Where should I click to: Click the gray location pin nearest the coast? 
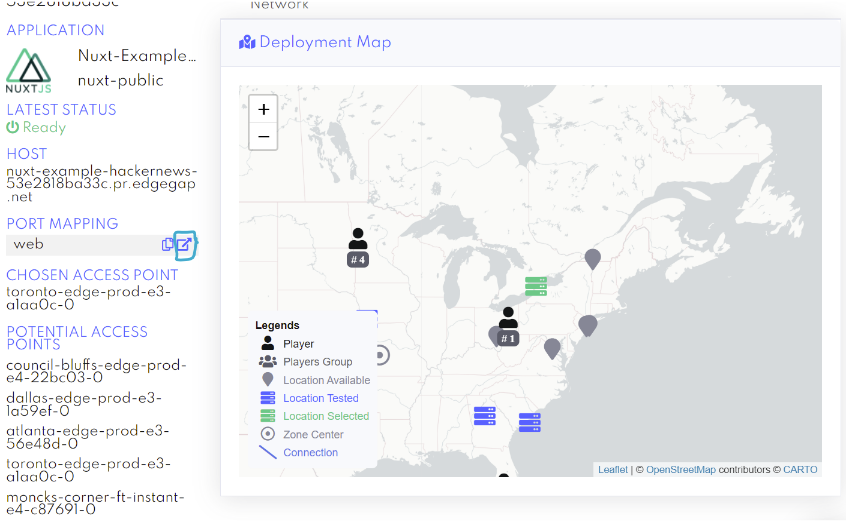click(588, 325)
